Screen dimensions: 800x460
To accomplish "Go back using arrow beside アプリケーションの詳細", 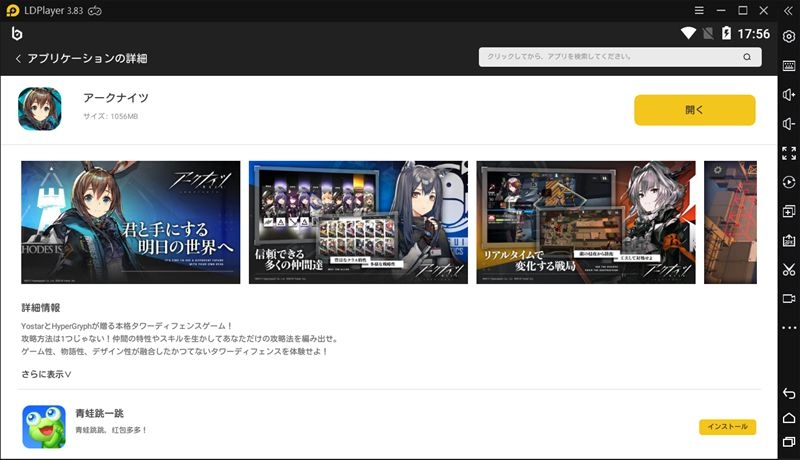I will pos(18,59).
